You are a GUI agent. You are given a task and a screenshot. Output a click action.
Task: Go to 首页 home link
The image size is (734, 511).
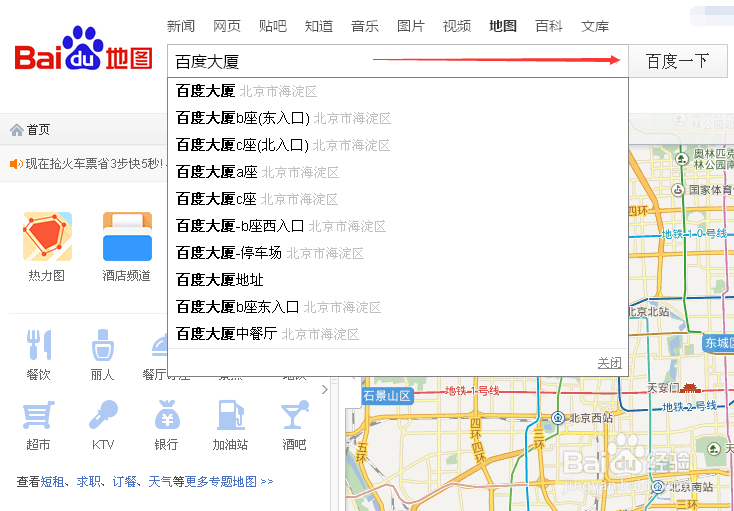pos(38,130)
